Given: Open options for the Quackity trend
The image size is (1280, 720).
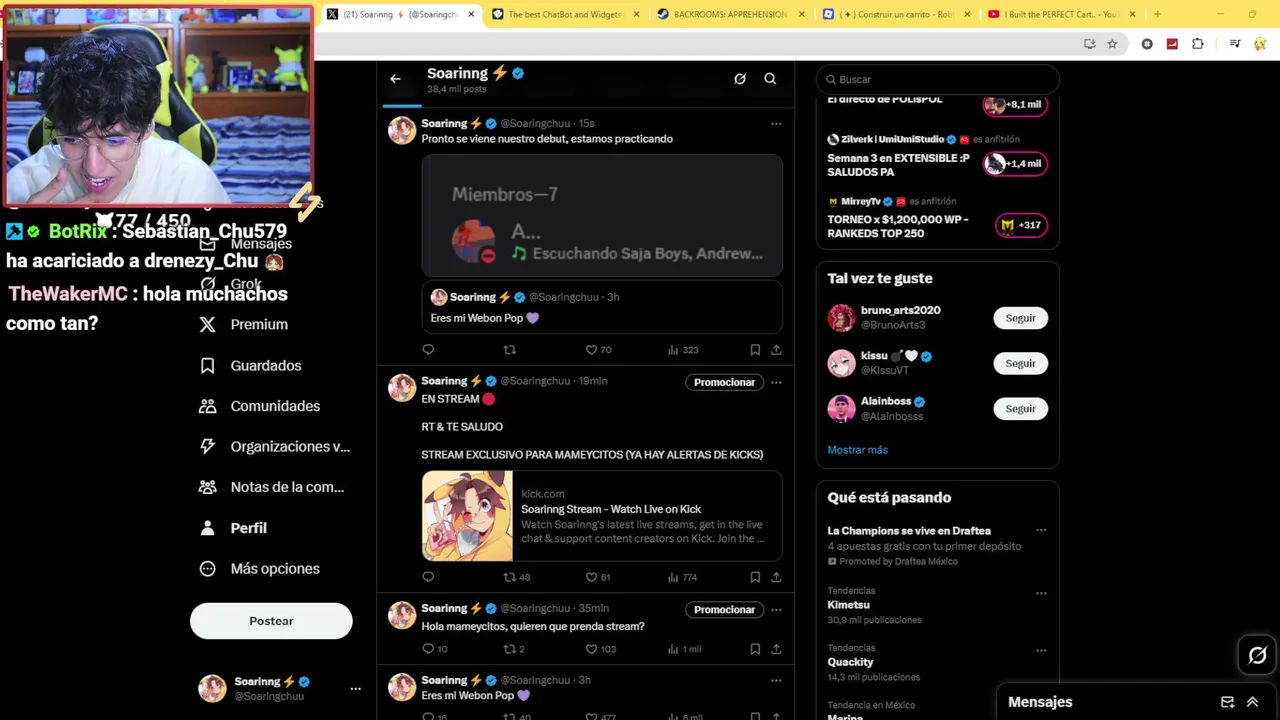Looking at the screenshot, I should (1041, 650).
